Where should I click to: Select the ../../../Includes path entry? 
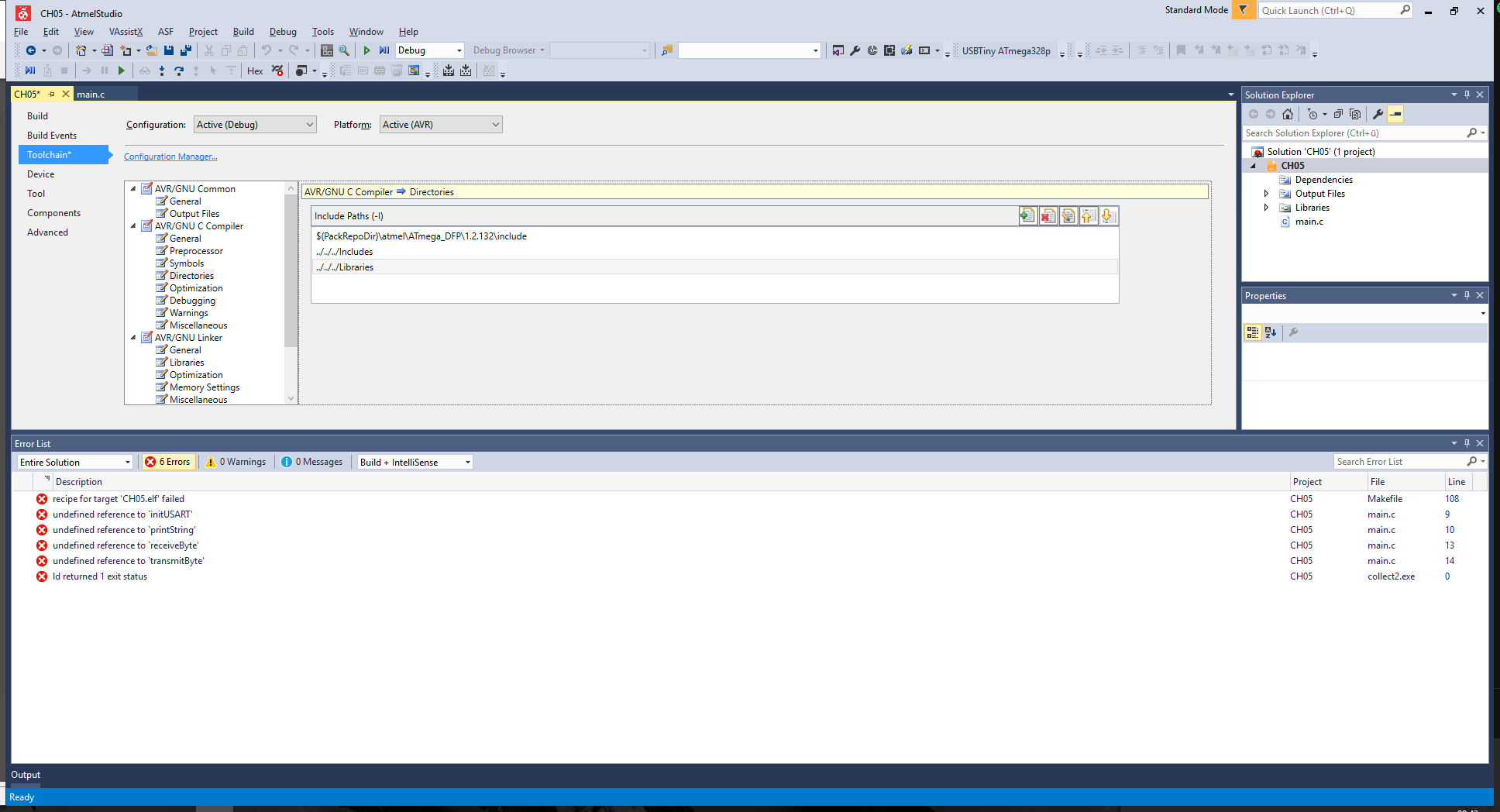(x=715, y=252)
